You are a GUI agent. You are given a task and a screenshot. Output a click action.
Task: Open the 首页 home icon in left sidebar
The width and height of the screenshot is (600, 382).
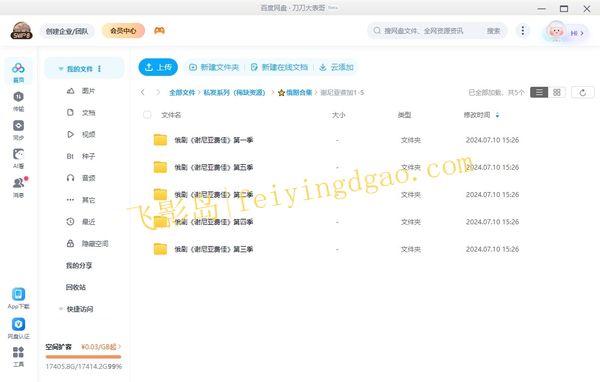pos(18,69)
